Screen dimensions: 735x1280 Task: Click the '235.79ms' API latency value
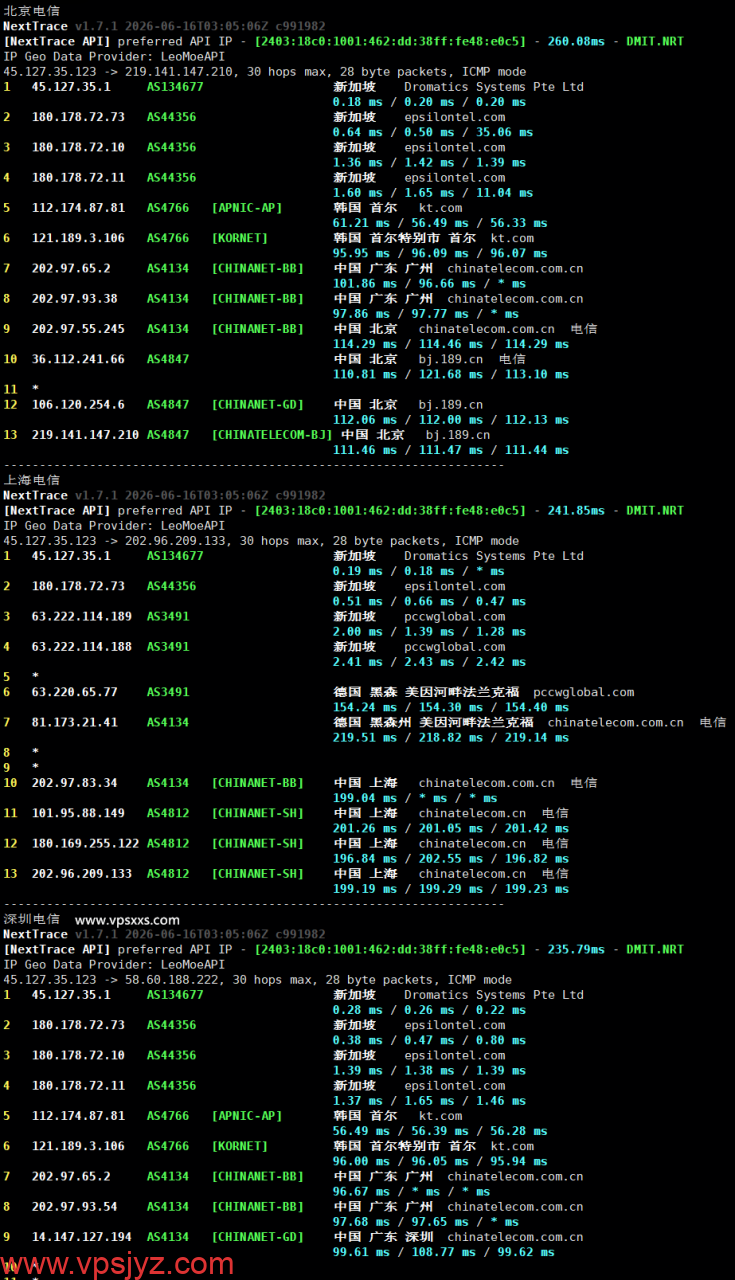pyautogui.click(x=576, y=949)
